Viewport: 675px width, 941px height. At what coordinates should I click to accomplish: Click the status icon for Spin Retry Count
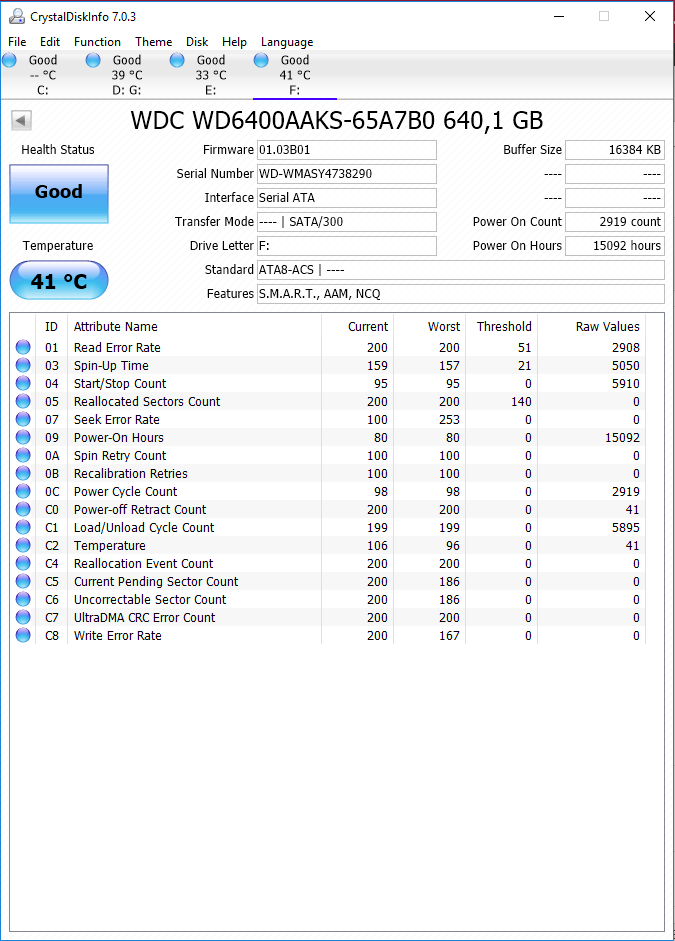23,455
